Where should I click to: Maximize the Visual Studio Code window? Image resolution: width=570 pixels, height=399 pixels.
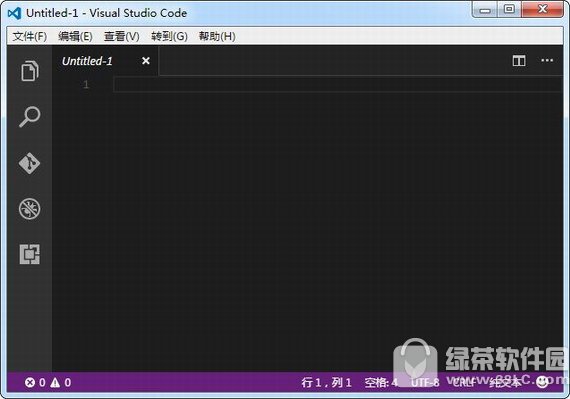509,9
